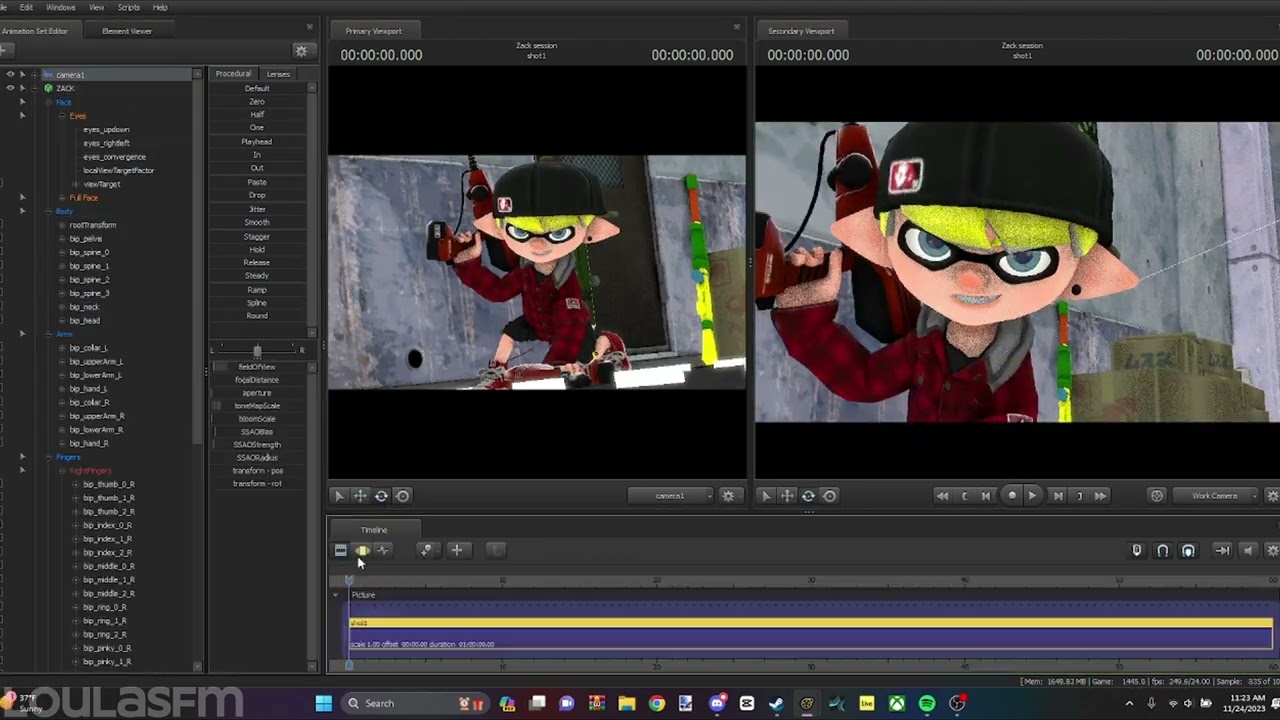The width and height of the screenshot is (1280, 720).
Task: Expand the Full Face group
Action: coord(62,198)
